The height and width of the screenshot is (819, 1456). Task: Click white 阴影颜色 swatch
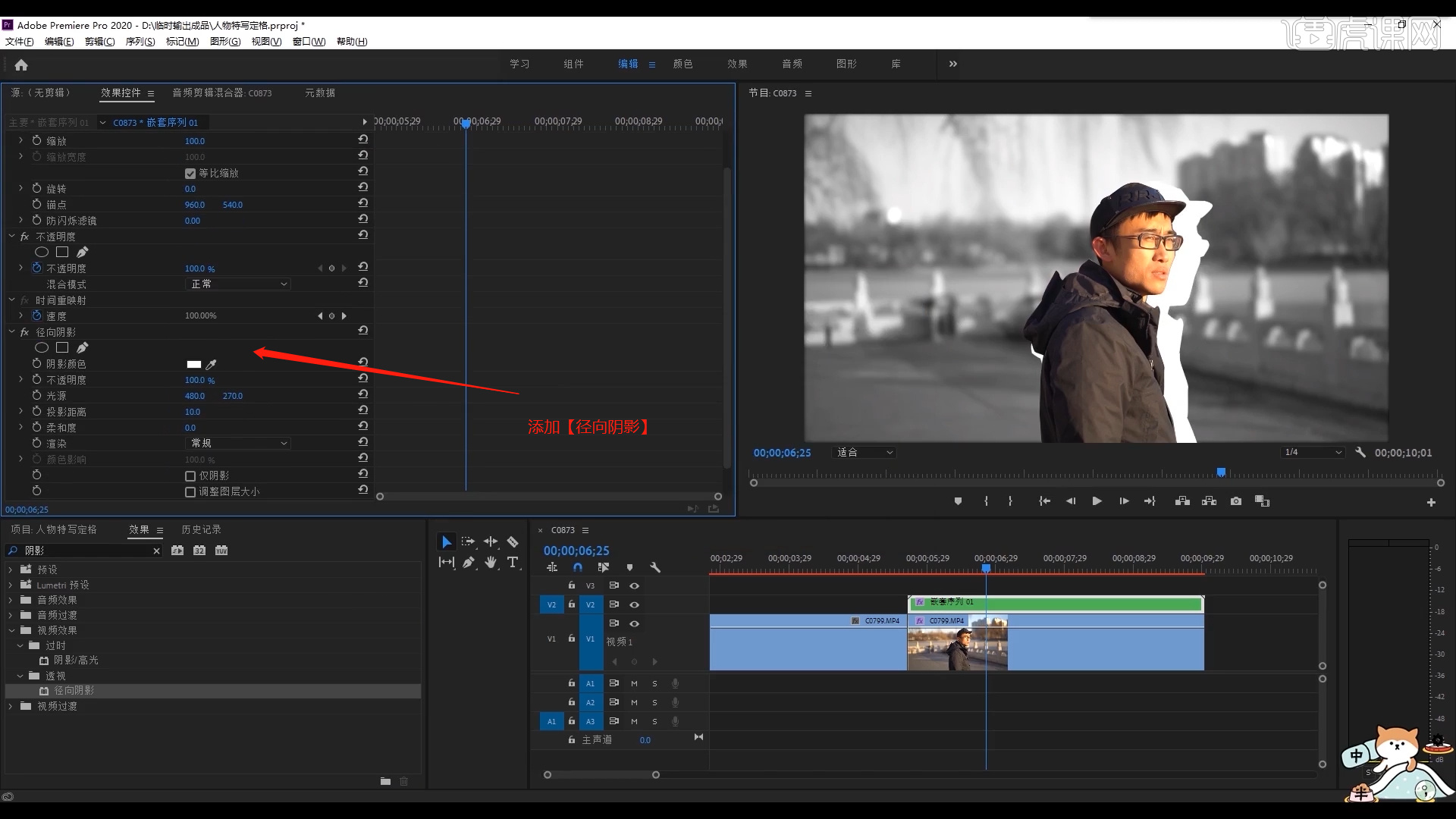pyautogui.click(x=194, y=365)
